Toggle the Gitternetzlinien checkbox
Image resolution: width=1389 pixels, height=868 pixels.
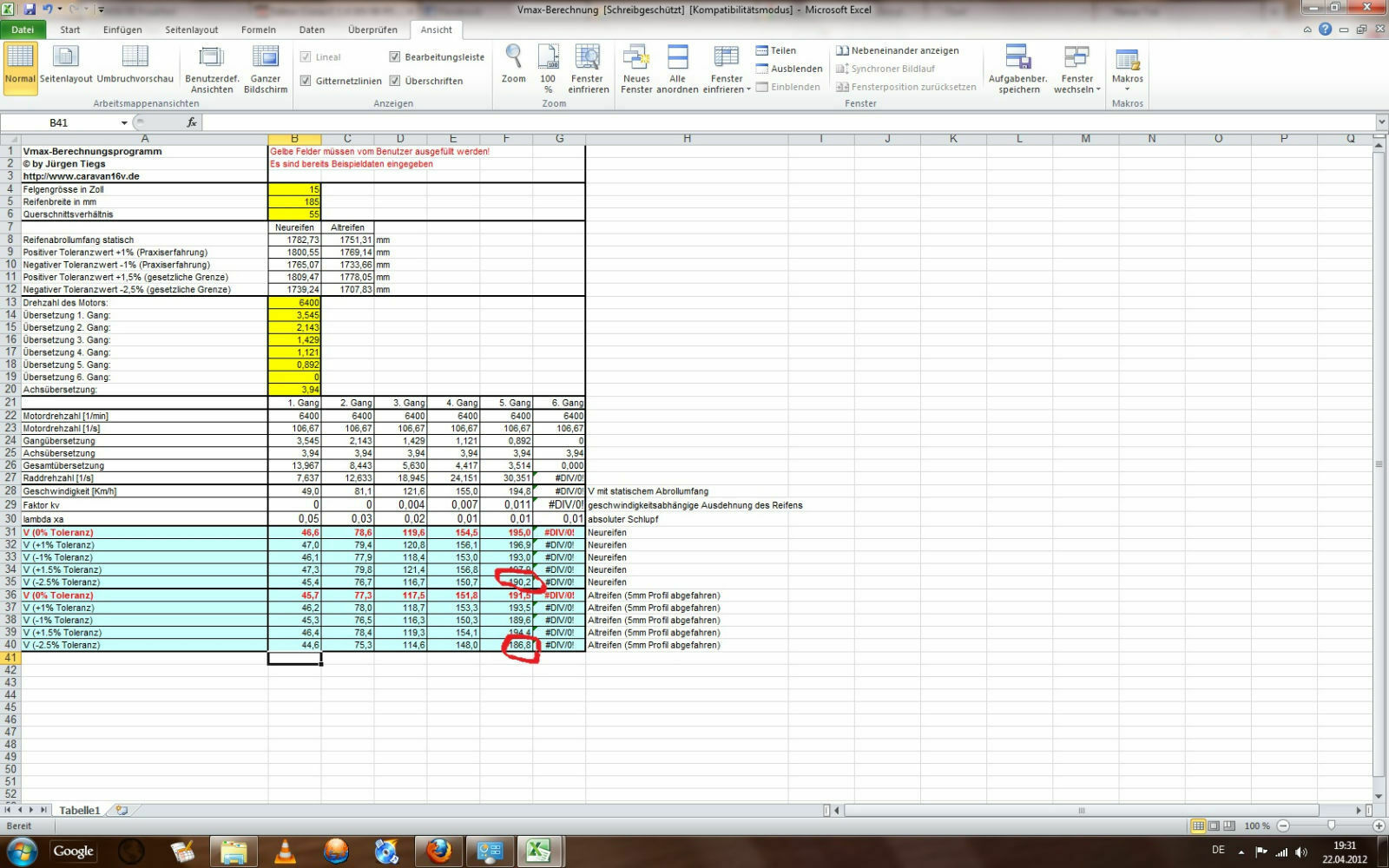point(306,81)
